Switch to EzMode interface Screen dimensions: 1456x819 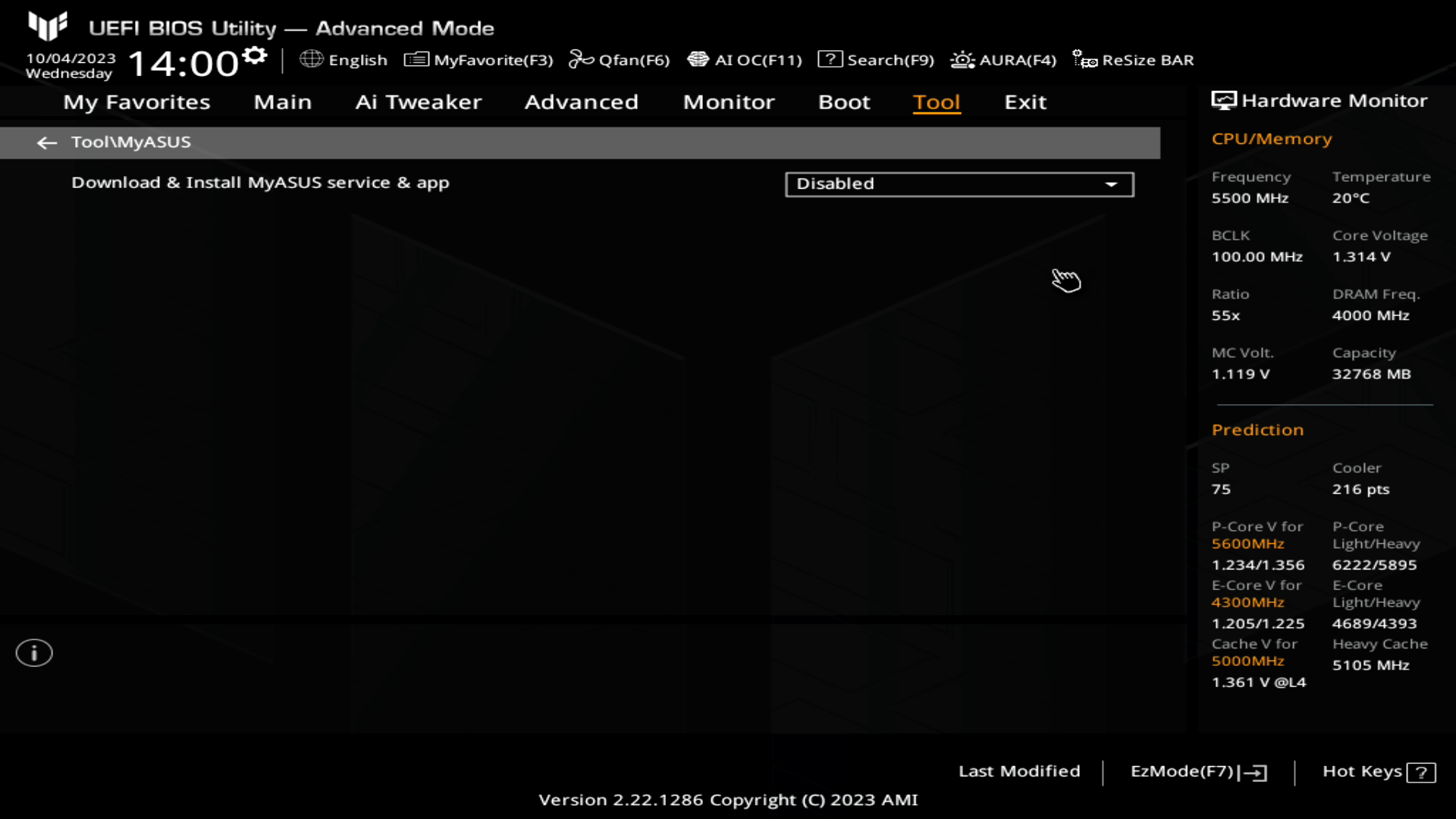point(1197,771)
